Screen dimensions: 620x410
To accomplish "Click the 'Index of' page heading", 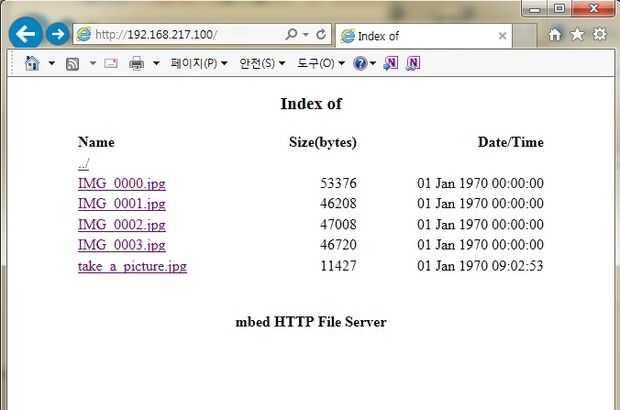I will coord(311,104).
